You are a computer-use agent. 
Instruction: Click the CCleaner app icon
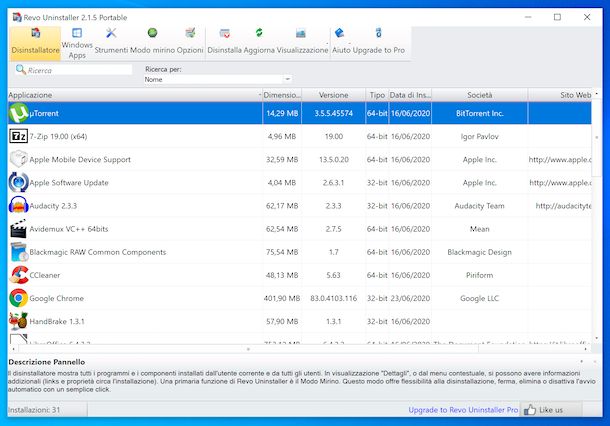click(19, 275)
